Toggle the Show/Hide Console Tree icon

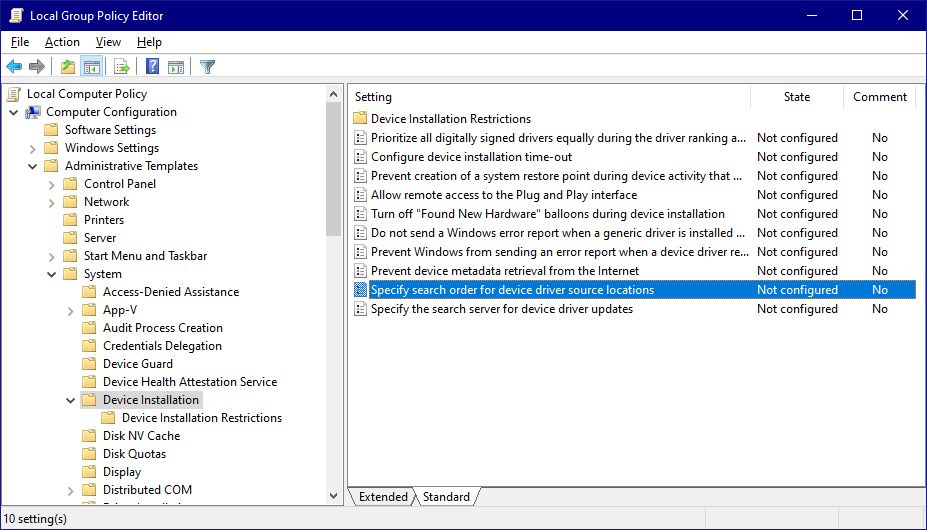click(92, 67)
